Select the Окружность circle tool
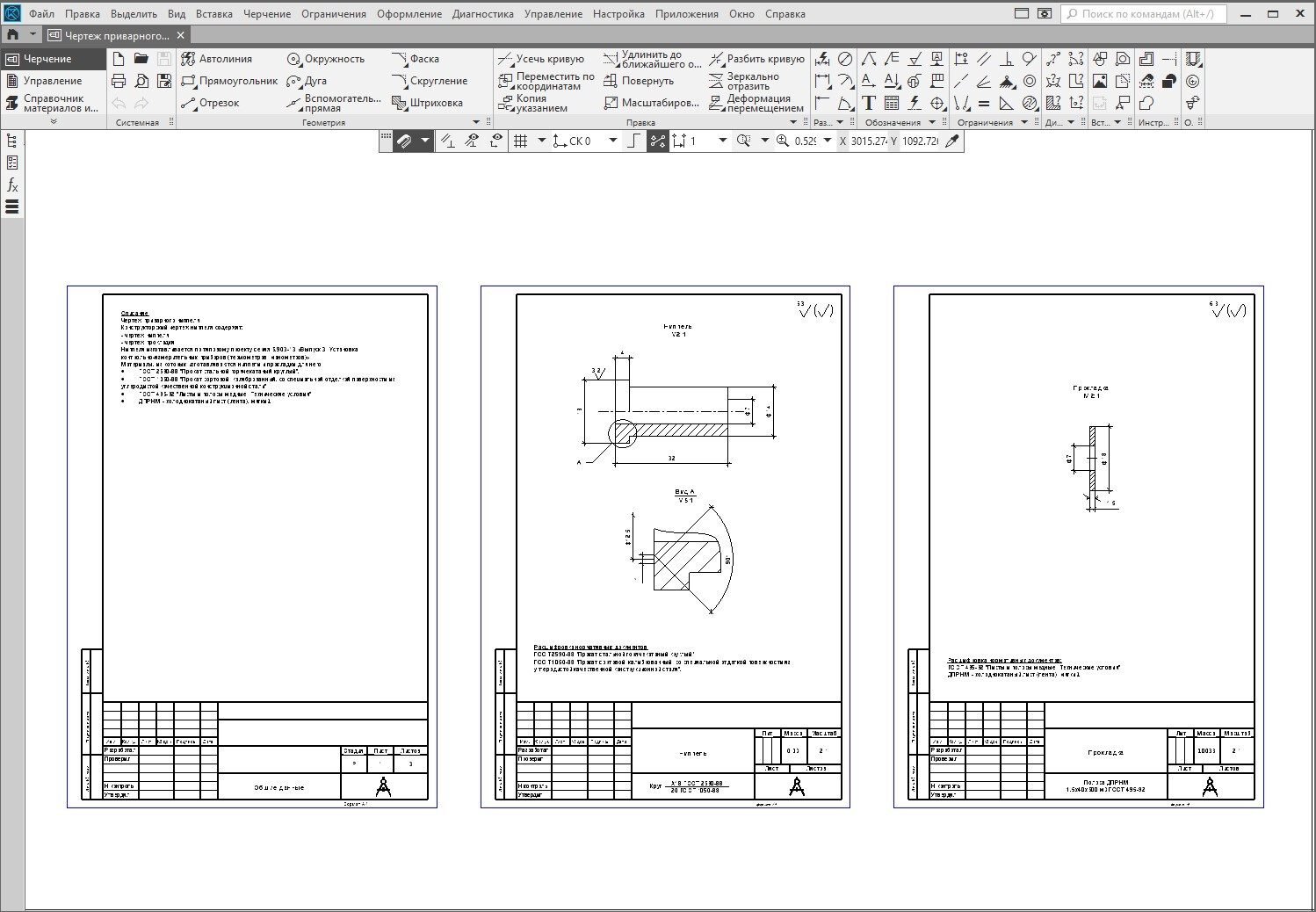Screen dimensions: 1316x912 325,59
